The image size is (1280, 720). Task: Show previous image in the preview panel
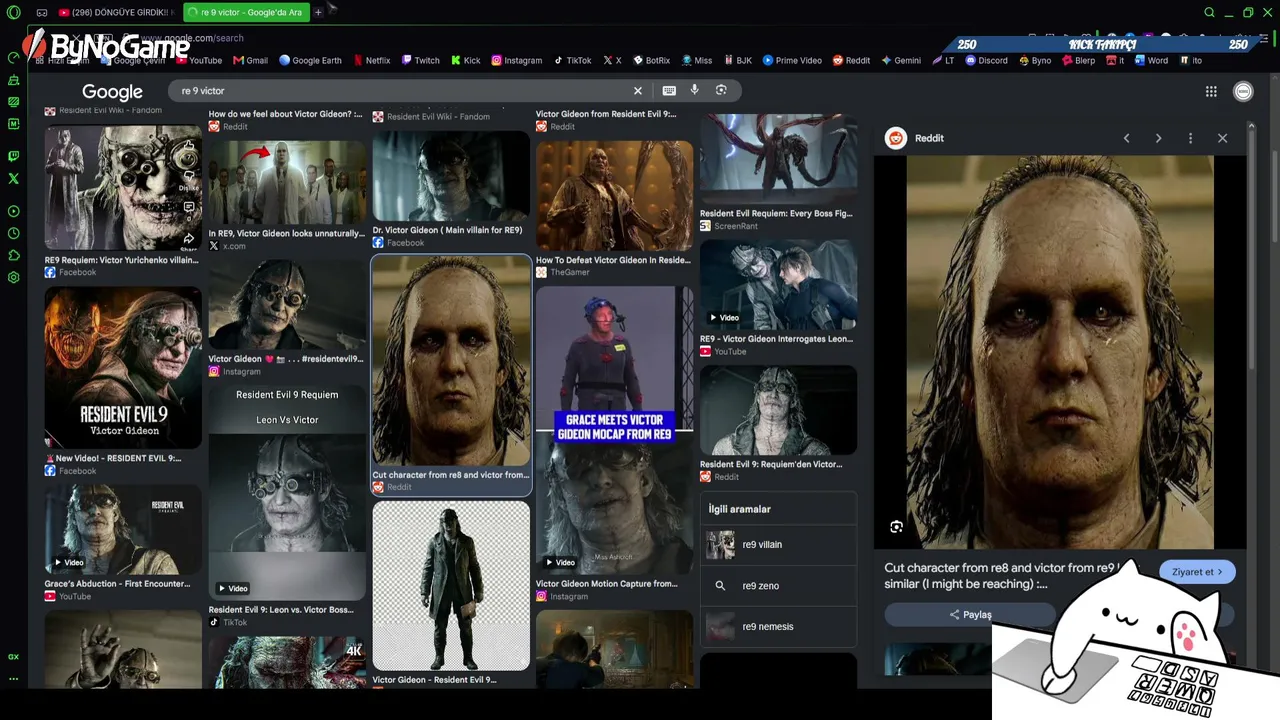(x=1126, y=138)
